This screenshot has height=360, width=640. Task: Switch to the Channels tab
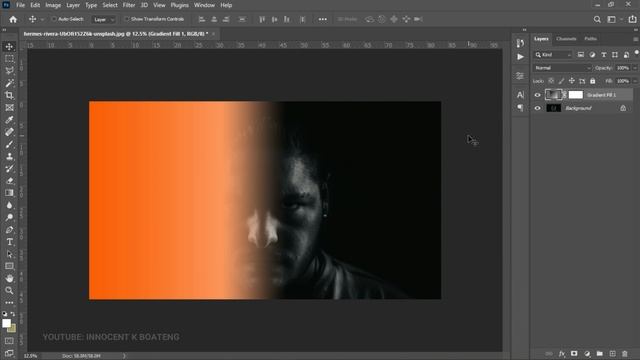(x=566, y=39)
